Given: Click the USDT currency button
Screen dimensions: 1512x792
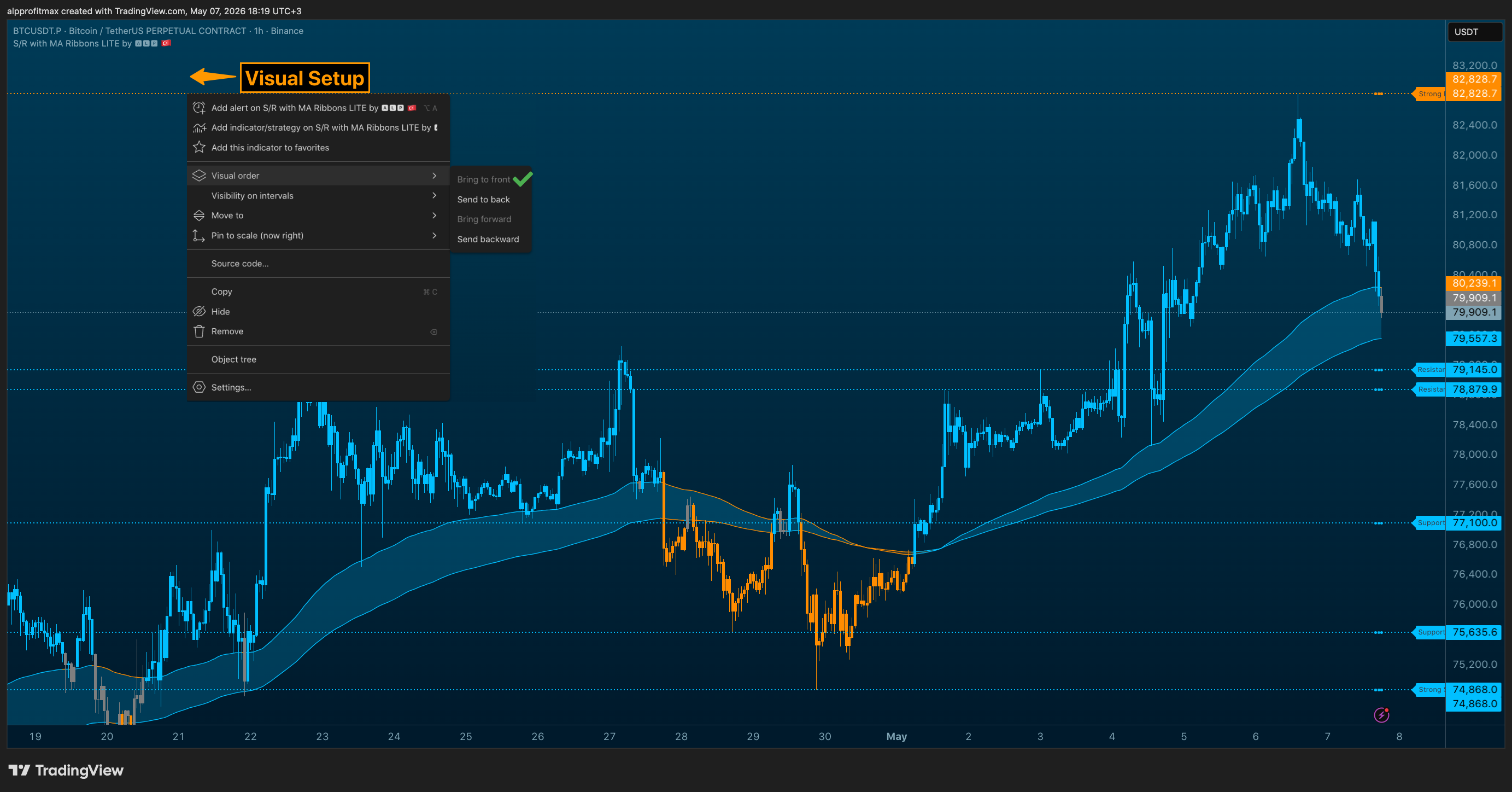Looking at the screenshot, I should click(x=1475, y=32).
